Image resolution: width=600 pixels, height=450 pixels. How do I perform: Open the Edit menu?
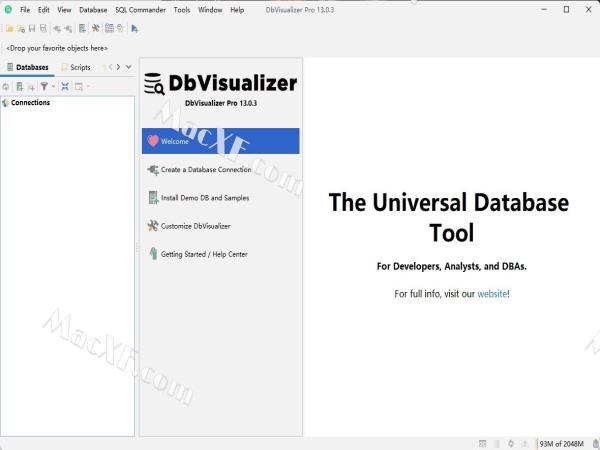point(44,10)
